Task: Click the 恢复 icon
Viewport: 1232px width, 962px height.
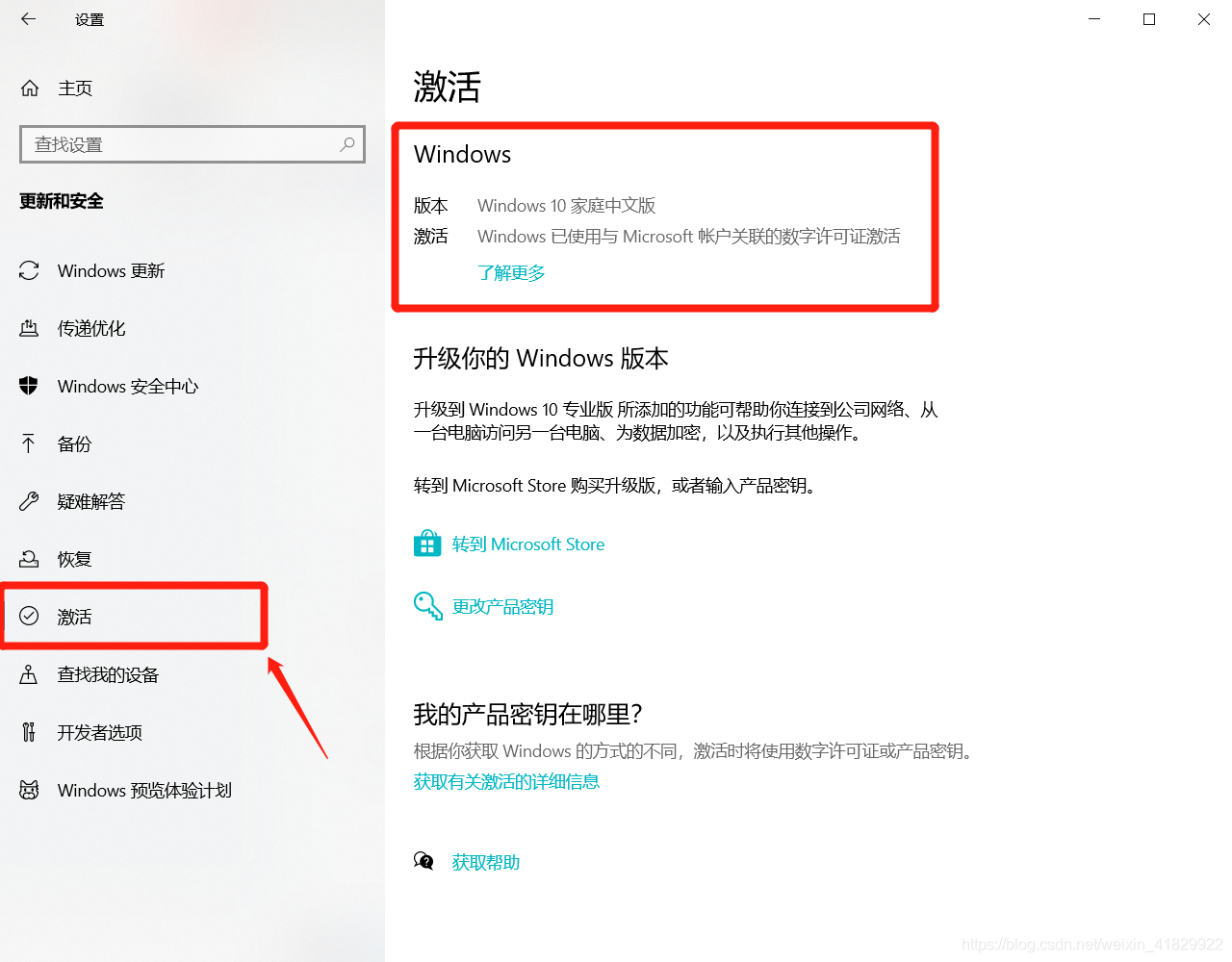Action: [x=29, y=559]
